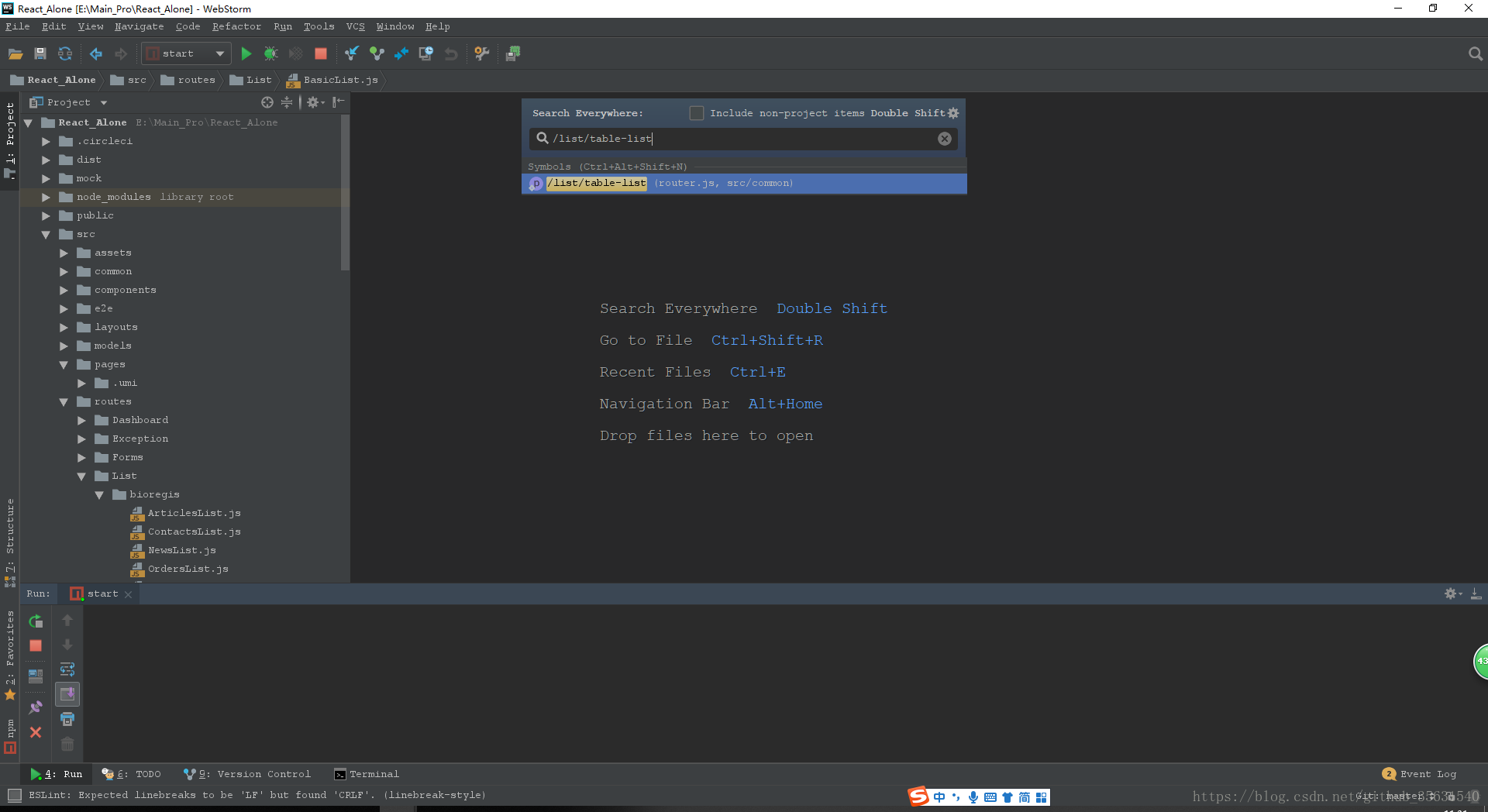Collapse the src folder

(x=46, y=234)
